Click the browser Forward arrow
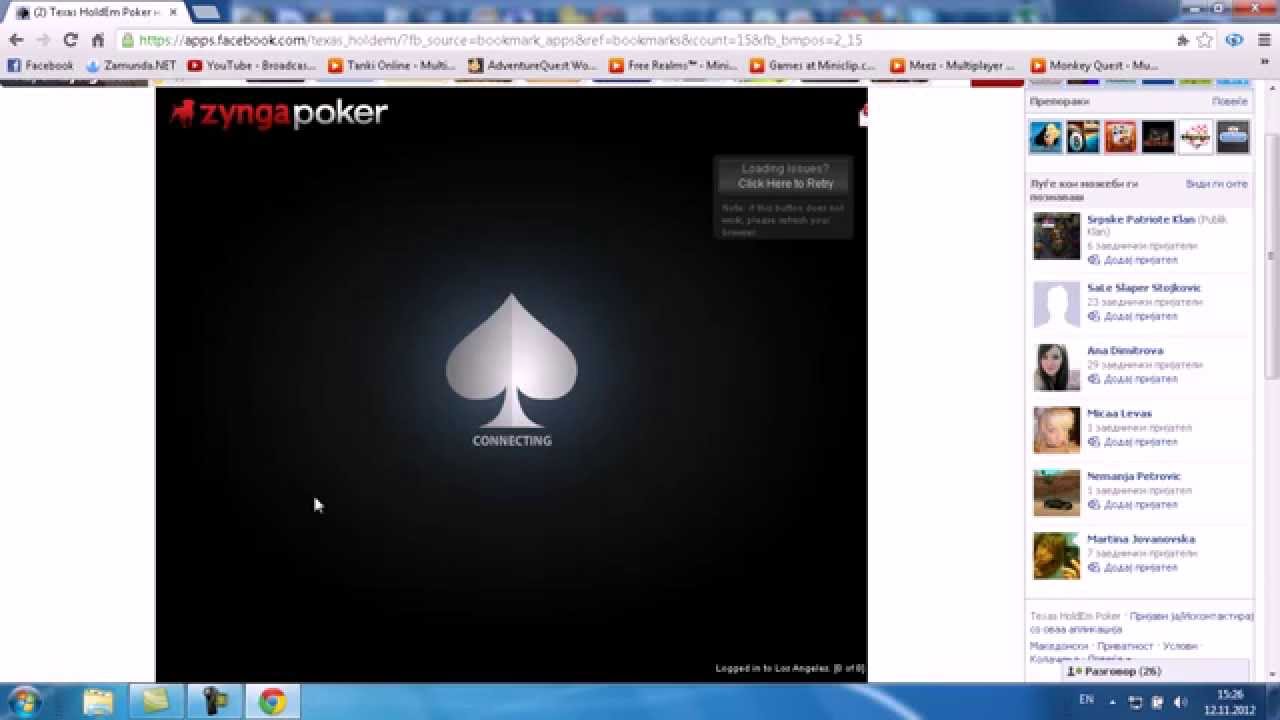The width and height of the screenshot is (1280, 720). [x=43, y=40]
